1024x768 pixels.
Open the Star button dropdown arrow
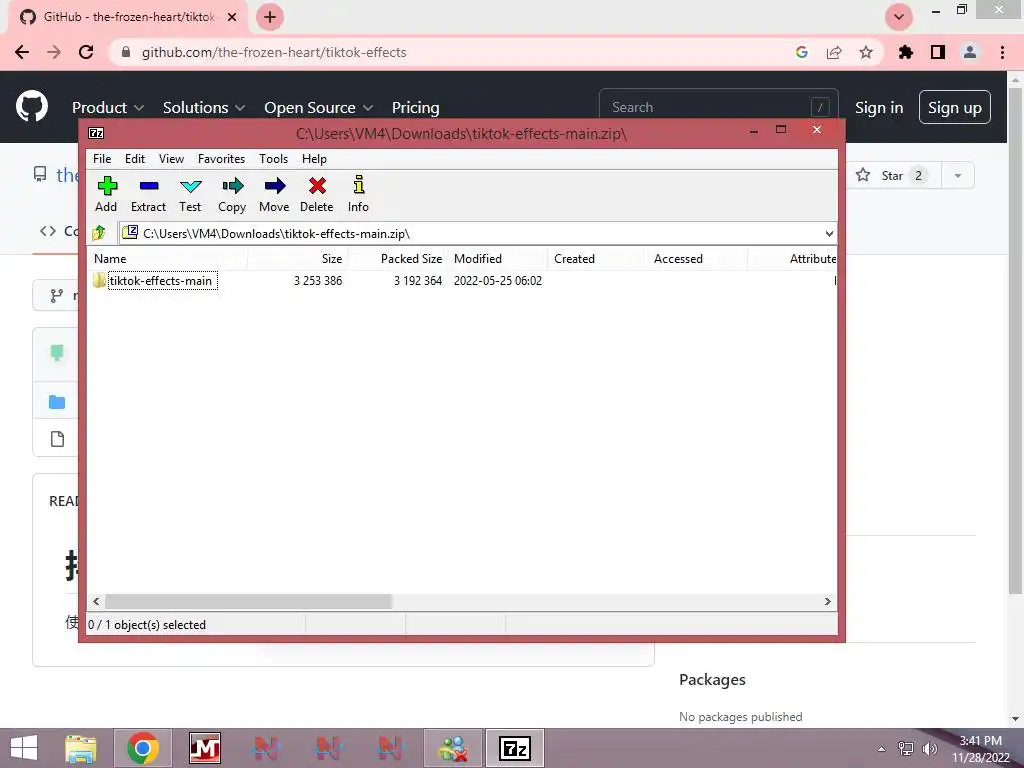coord(958,175)
